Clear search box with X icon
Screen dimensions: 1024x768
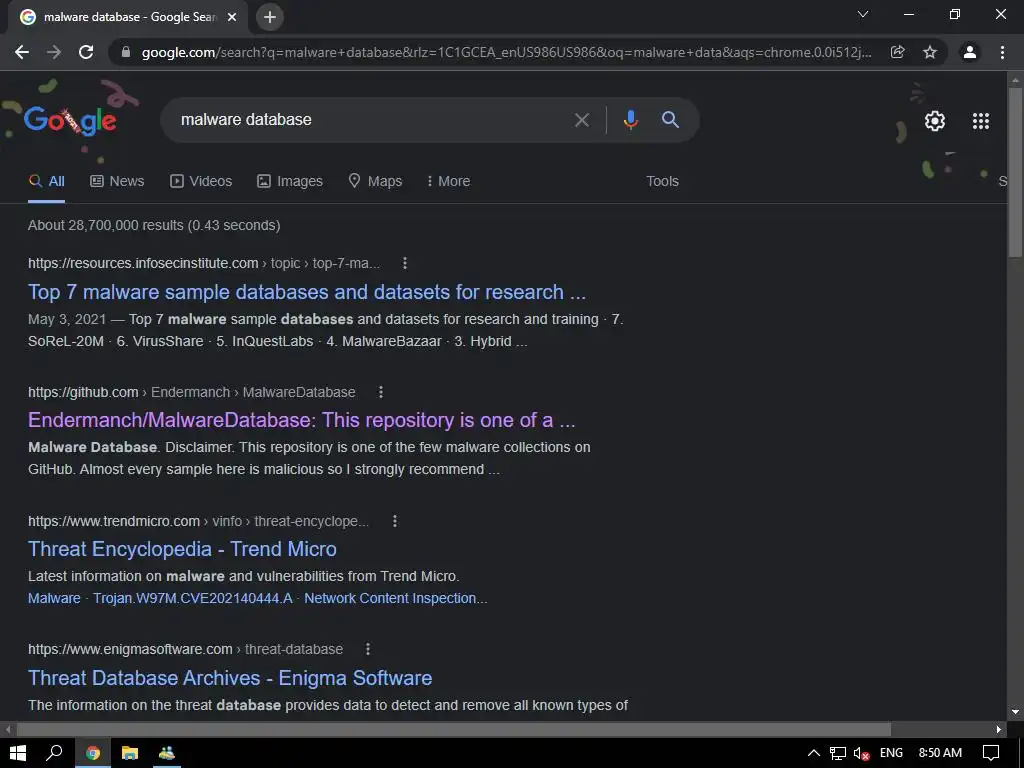coord(581,120)
